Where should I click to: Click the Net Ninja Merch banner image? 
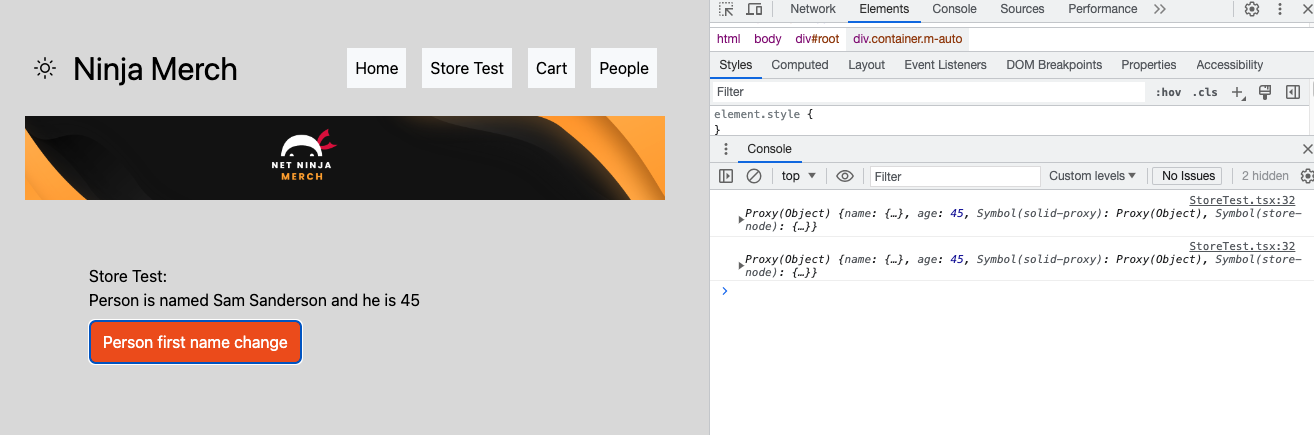pyautogui.click(x=345, y=158)
